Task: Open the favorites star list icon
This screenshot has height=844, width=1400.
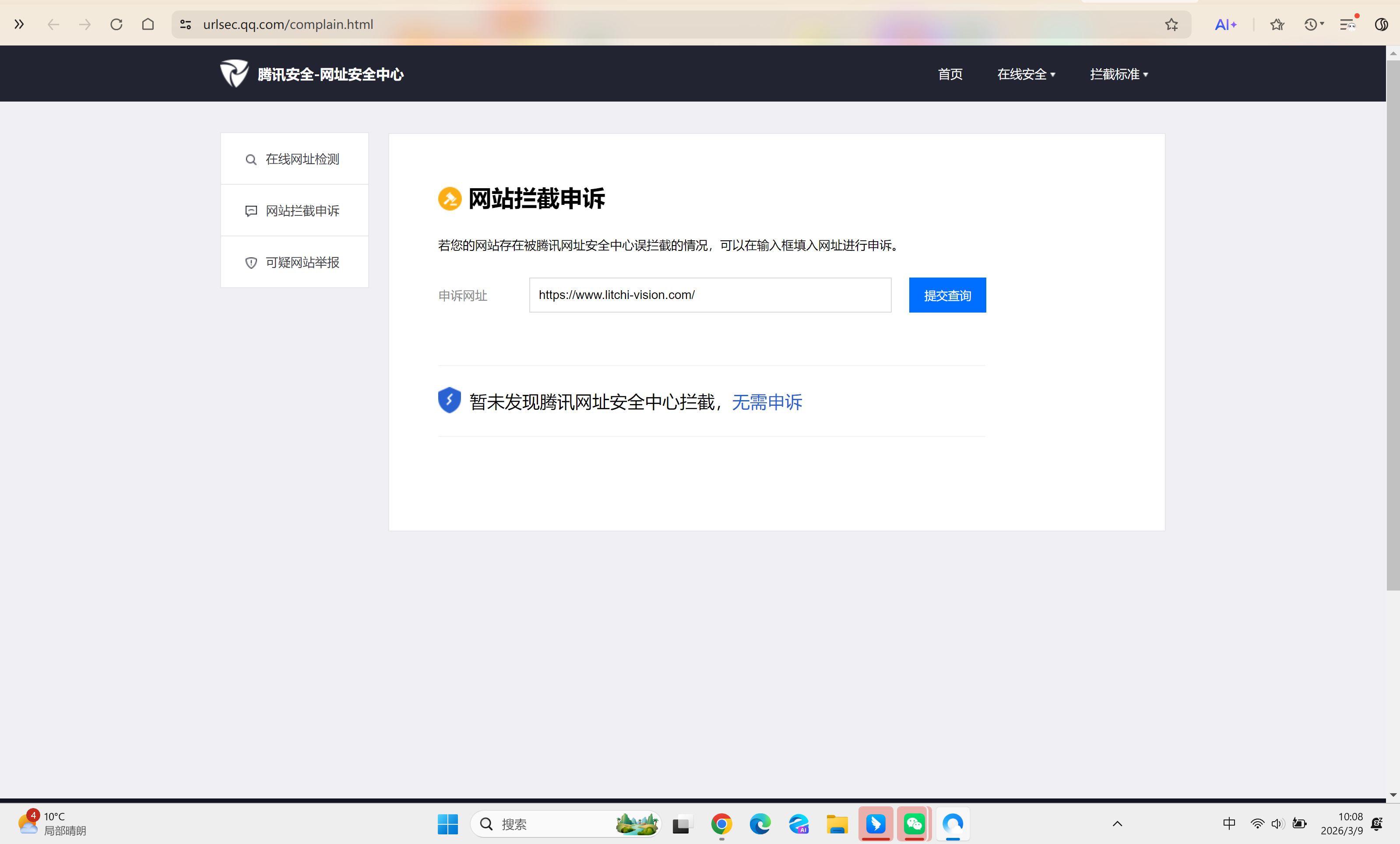Action: pos(1277,25)
